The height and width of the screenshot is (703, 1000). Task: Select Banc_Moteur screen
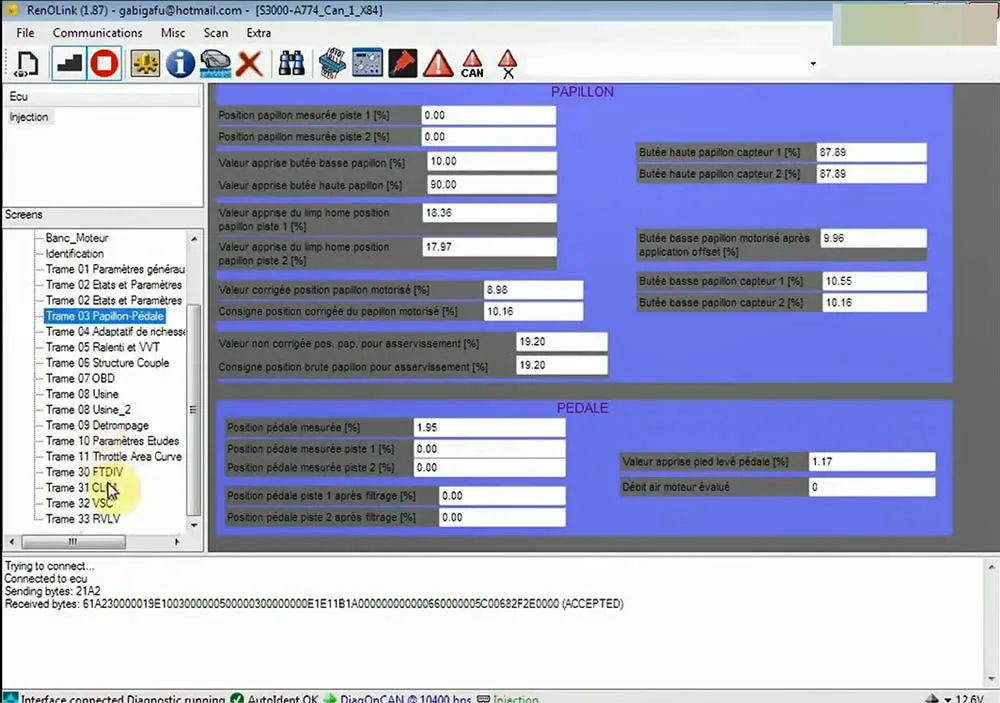point(77,238)
